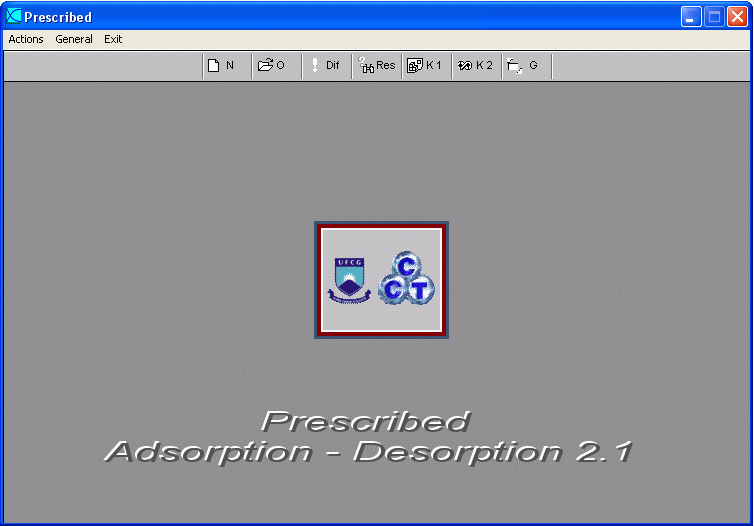The image size is (754, 526).
Task: Click the UFCG CCT logo image
Action: [x=381, y=280]
